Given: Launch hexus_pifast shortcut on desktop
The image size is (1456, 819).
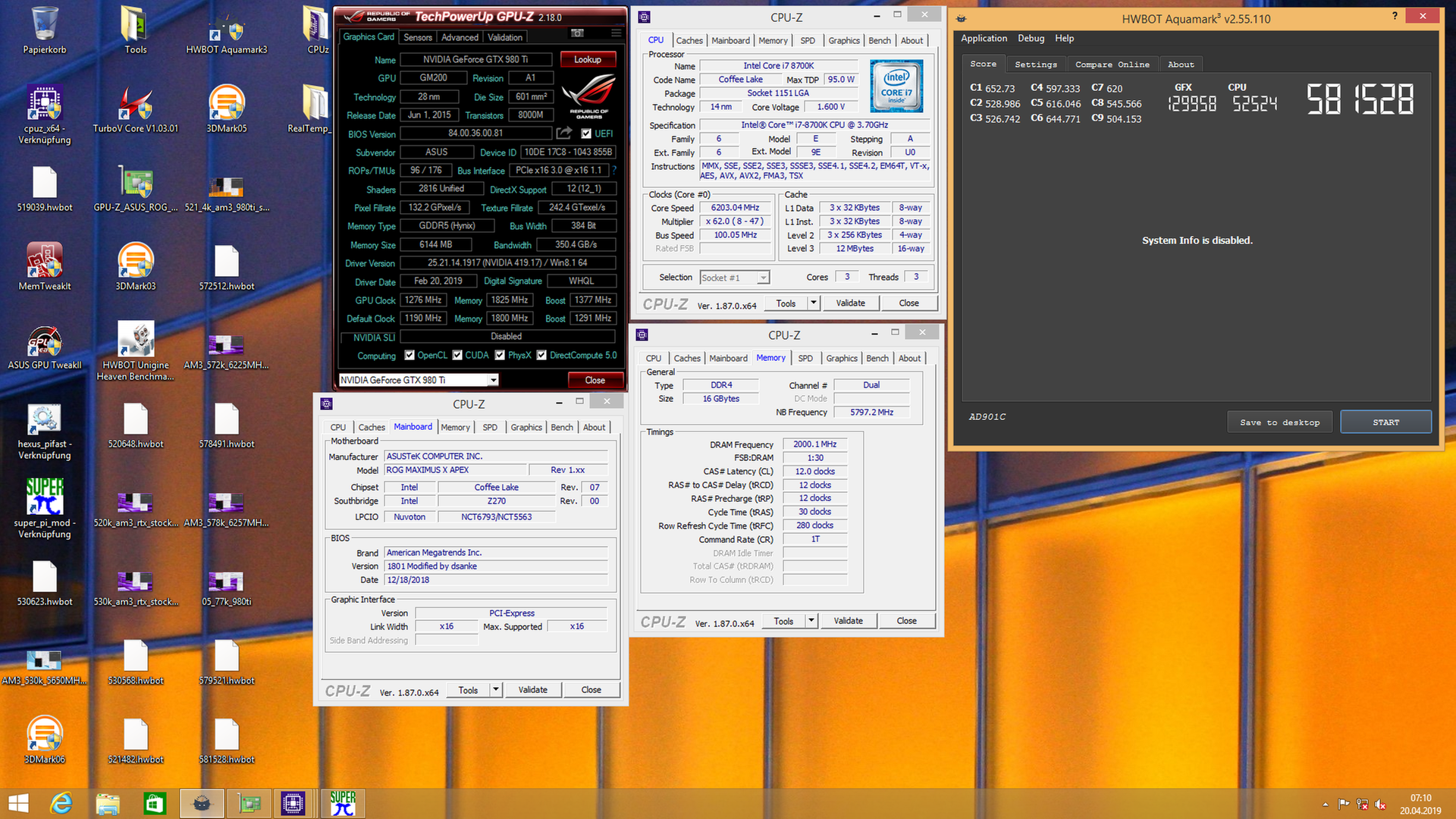Looking at the screenshot, I should coord(45,431).
